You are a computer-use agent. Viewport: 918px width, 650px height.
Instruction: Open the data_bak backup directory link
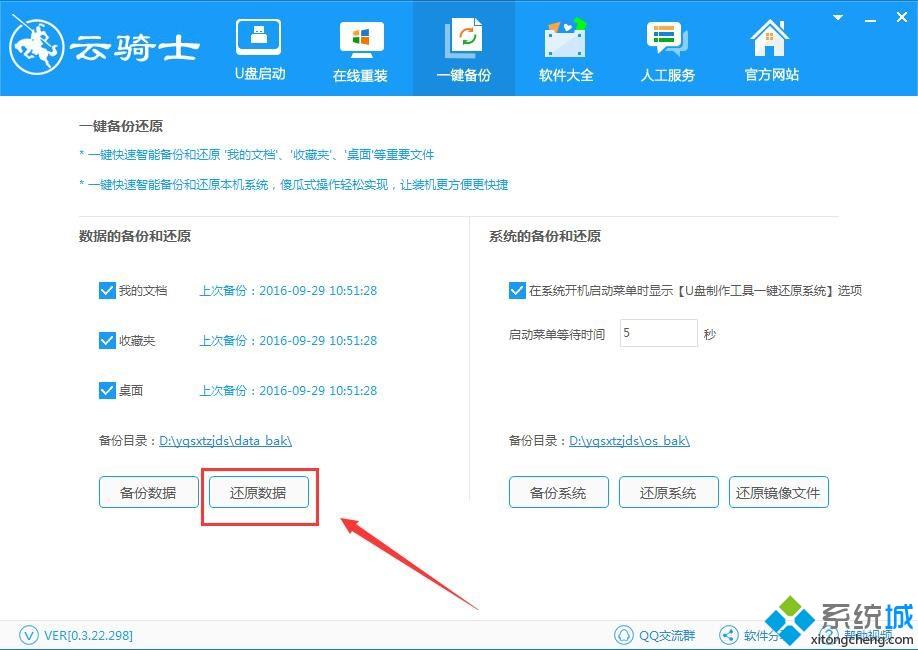pyautogui.click(x=225, y=440)
